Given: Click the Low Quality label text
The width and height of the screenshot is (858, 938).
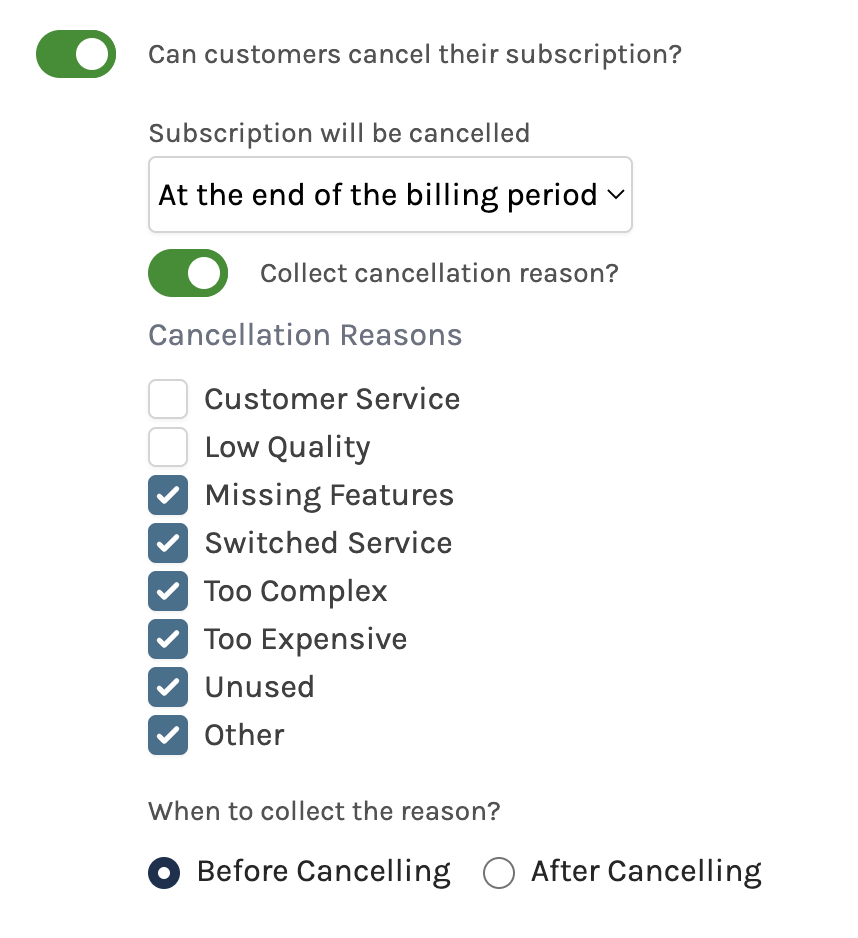Looking at the screenshot, I should pos(287,447).
